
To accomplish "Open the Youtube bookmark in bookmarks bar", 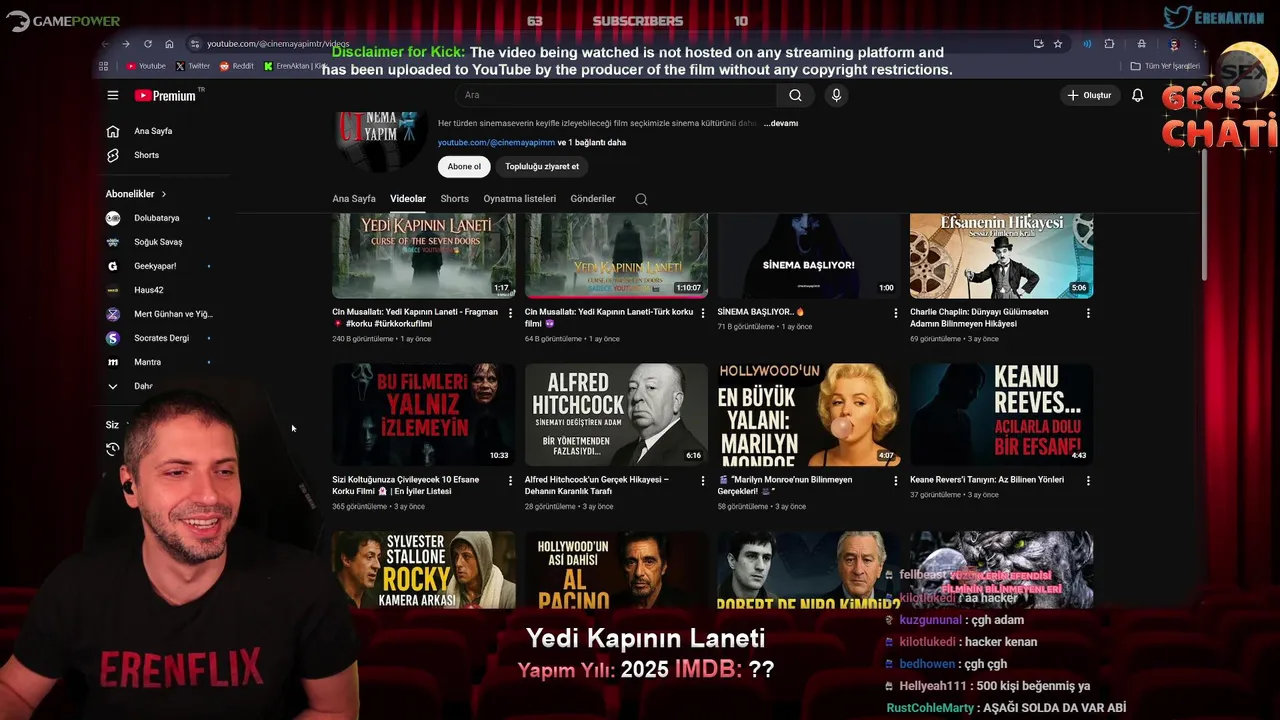I will coord(146,66).
